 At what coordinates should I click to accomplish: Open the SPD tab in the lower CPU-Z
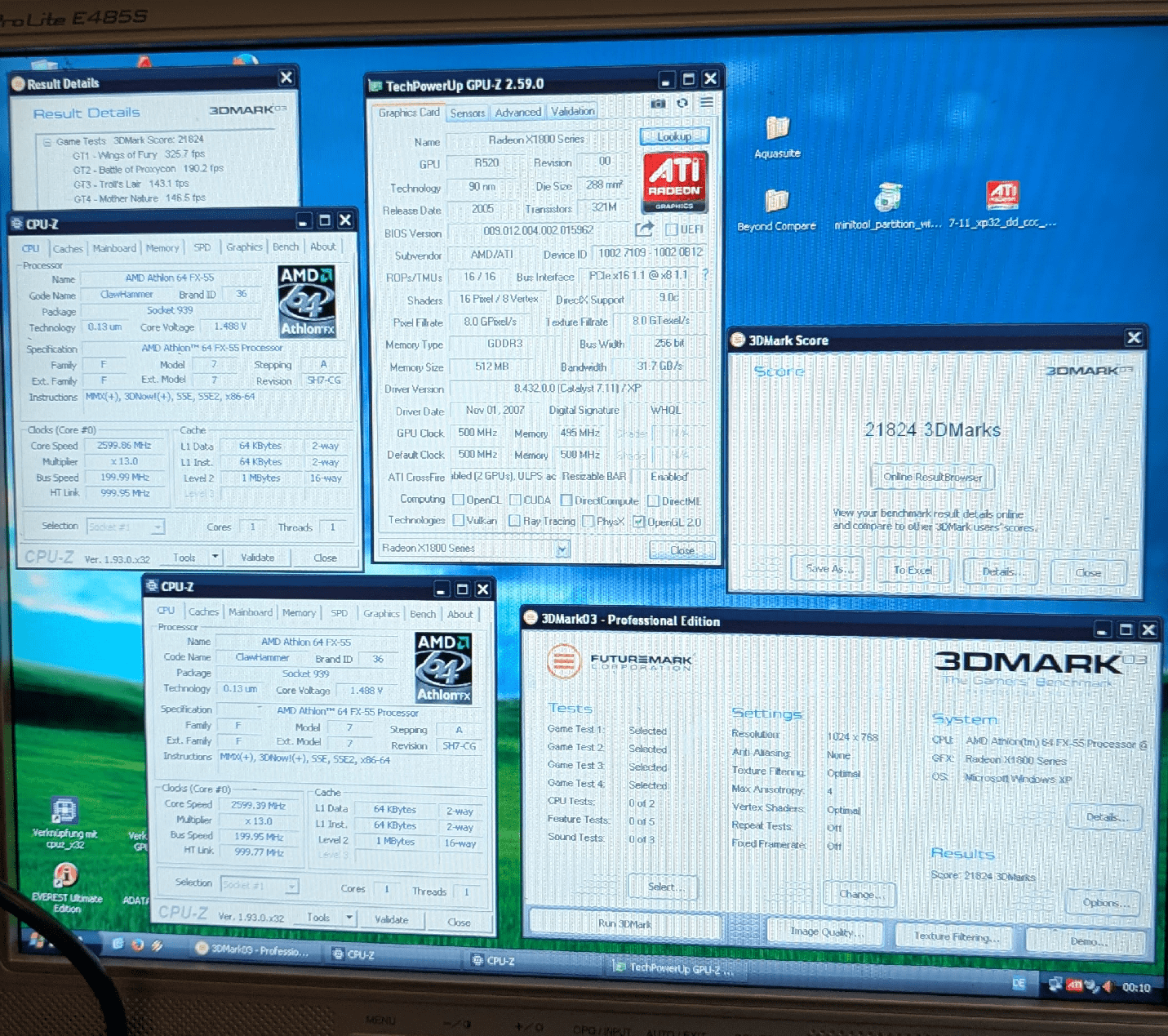[339, 613]
